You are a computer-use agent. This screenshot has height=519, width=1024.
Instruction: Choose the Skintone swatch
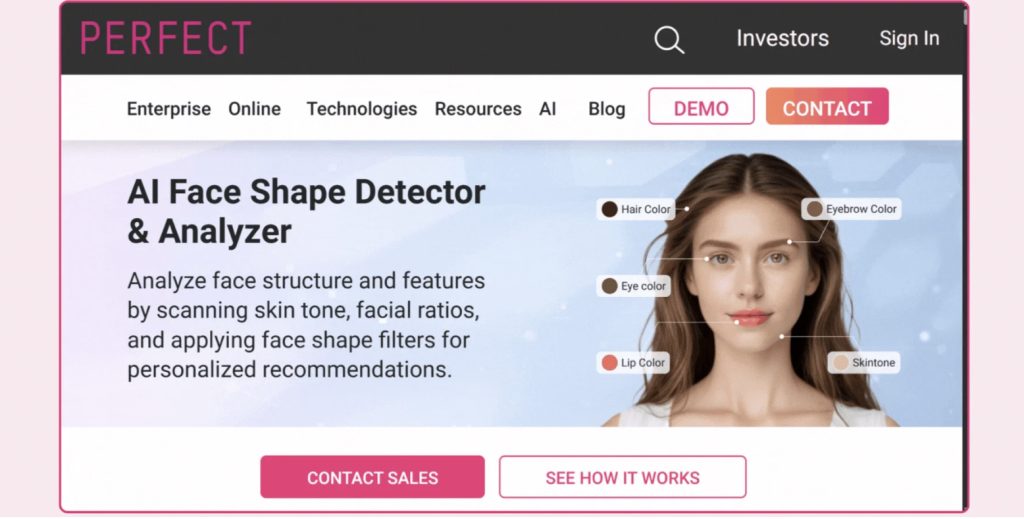point(841,363)
